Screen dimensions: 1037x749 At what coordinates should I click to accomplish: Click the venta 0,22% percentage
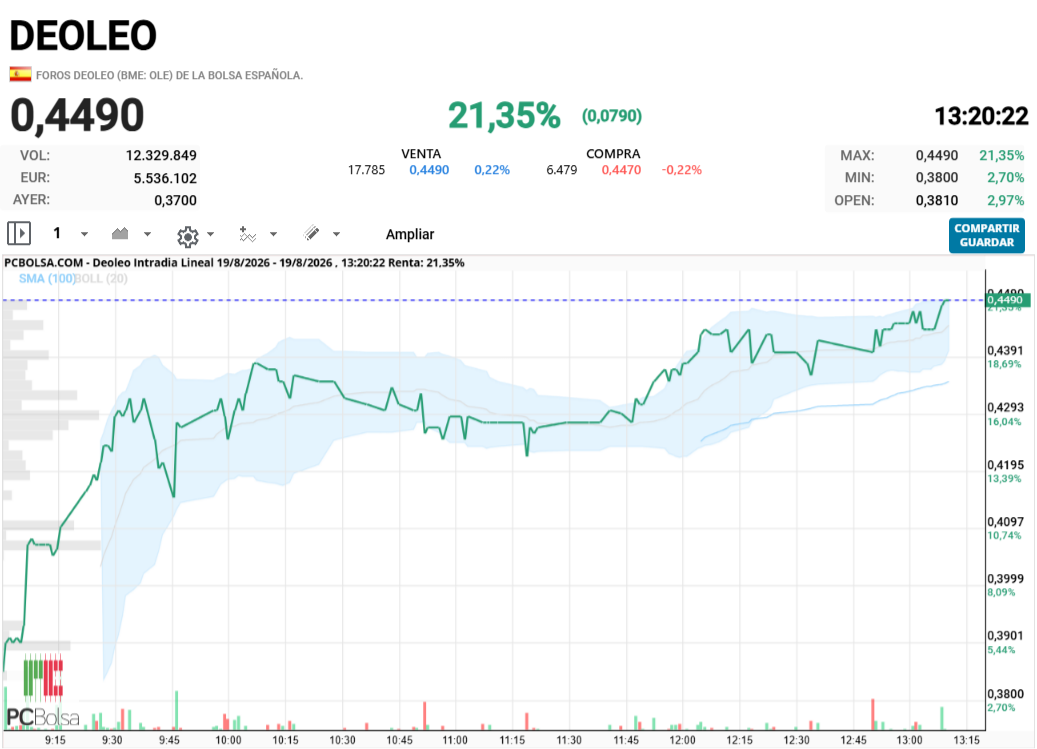point(492,170)
